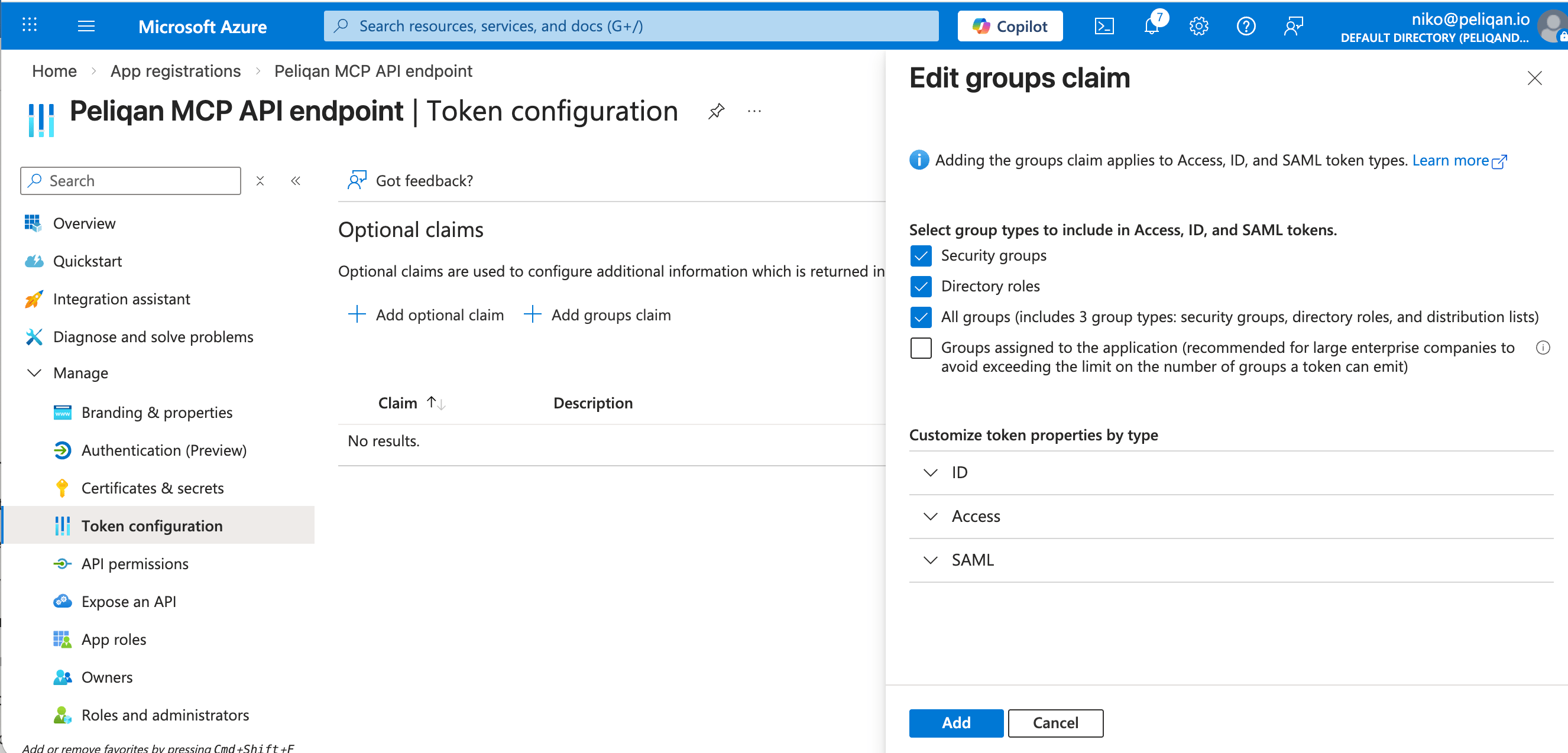Sort the table by the Claim column
The image size is (1568, 753).
[411, 403]
